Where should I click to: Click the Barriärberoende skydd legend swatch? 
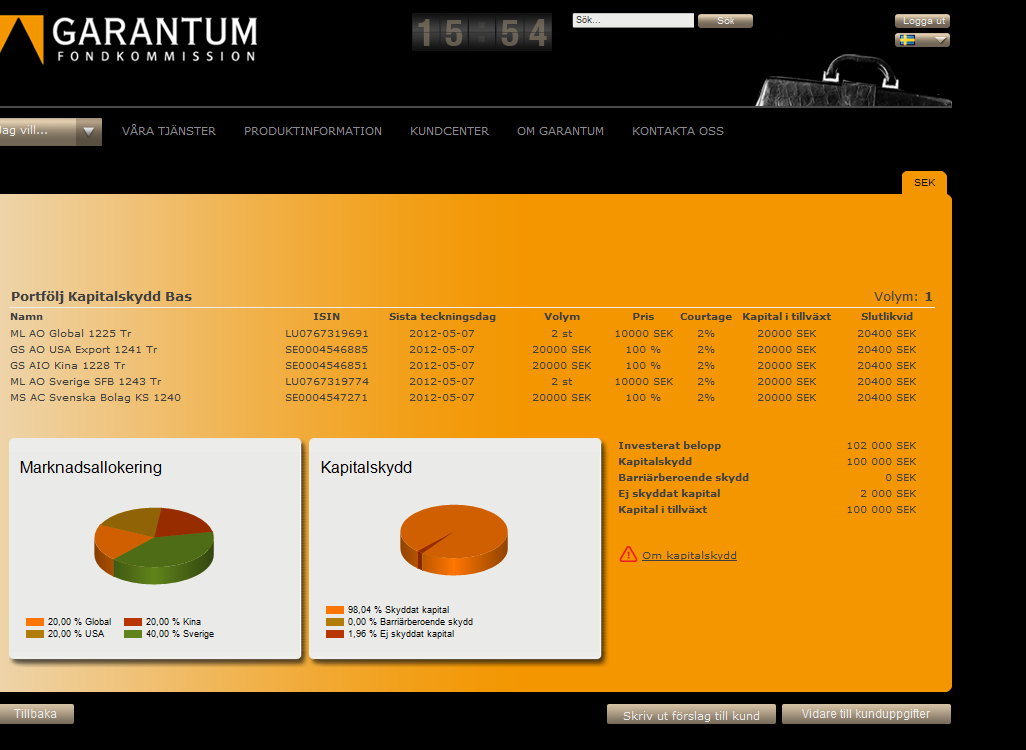coord(334,622)
